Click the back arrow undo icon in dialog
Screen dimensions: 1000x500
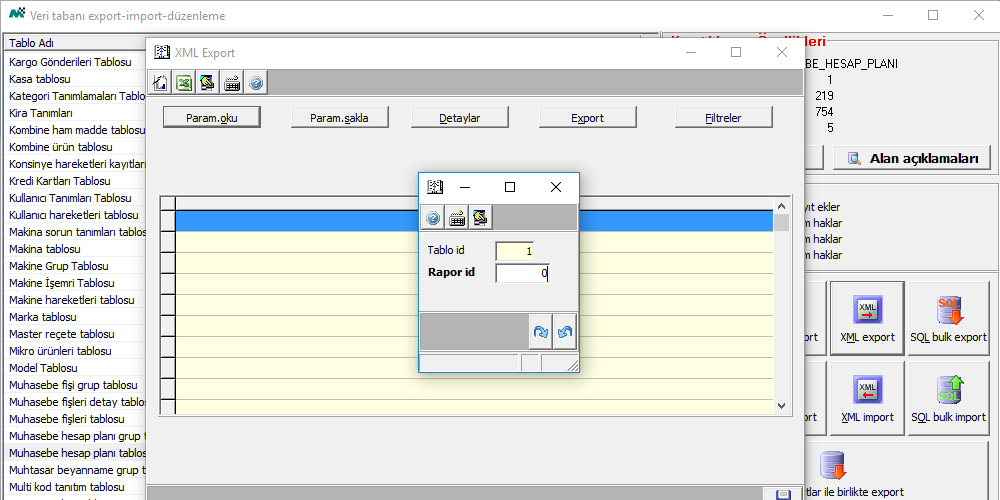click(564, 332)
